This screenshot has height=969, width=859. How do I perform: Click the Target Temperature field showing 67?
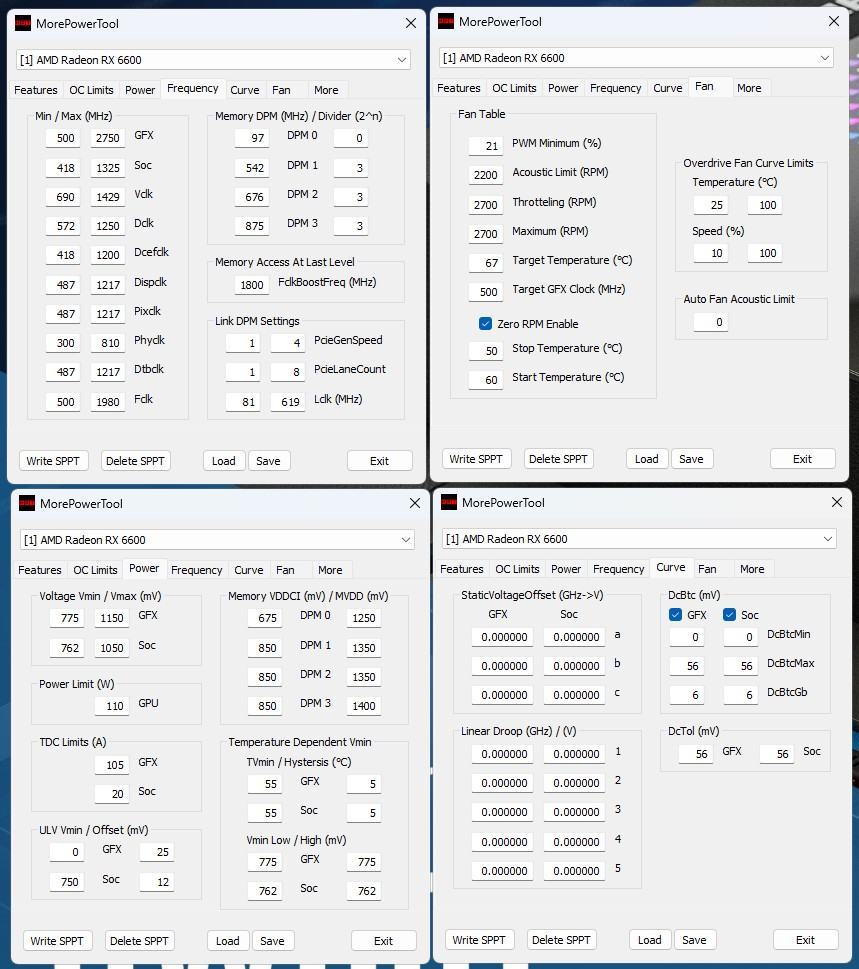(x=486, y=263)
